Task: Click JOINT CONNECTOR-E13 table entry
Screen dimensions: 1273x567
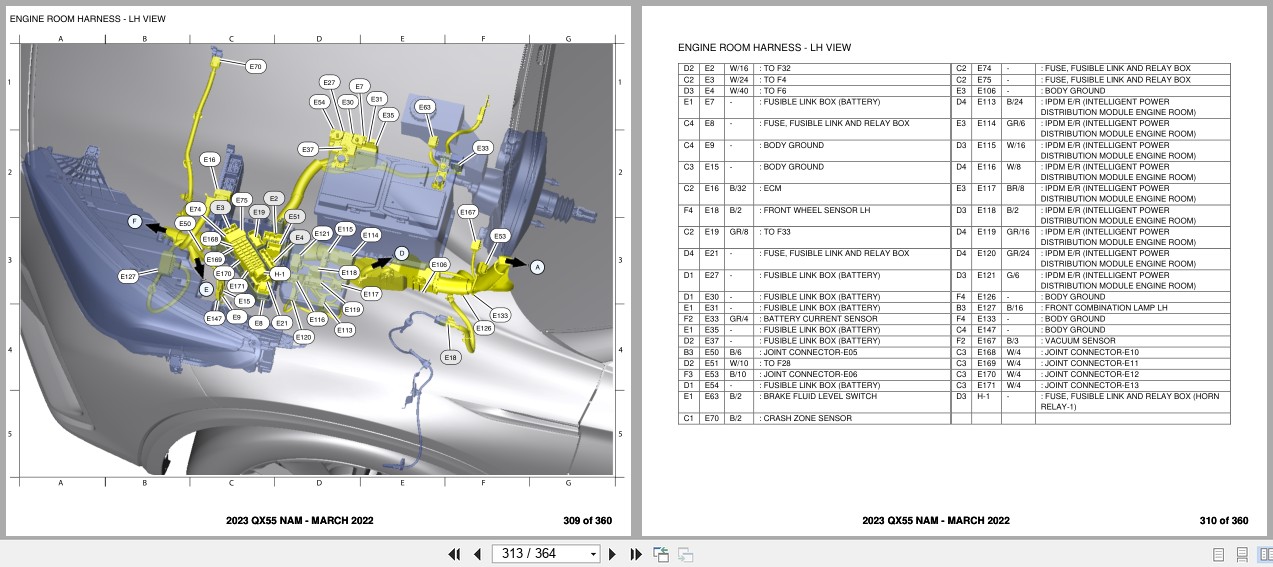Action: click(1089, 385)
